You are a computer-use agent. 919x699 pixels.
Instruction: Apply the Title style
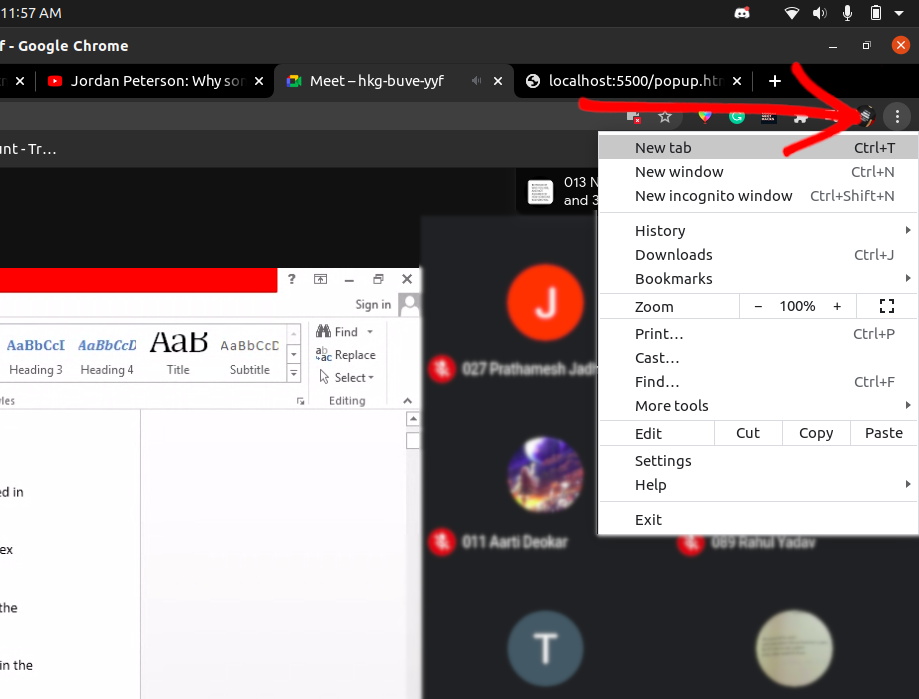178,355
